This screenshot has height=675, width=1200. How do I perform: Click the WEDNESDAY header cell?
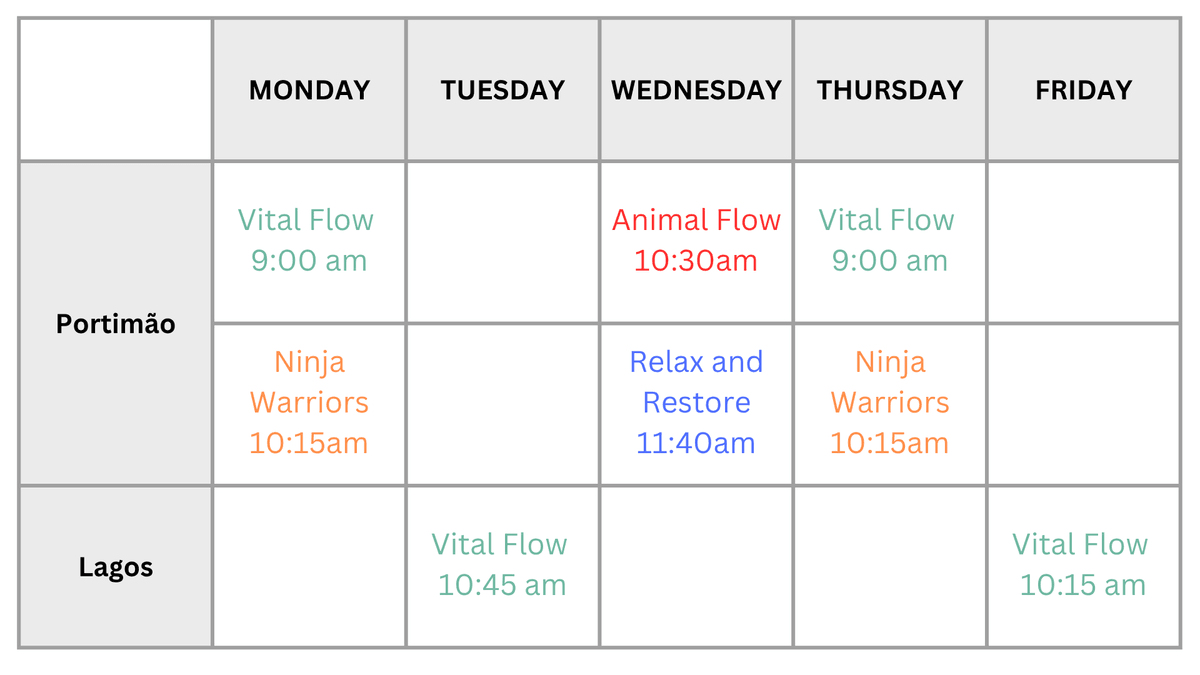point(696,90)
